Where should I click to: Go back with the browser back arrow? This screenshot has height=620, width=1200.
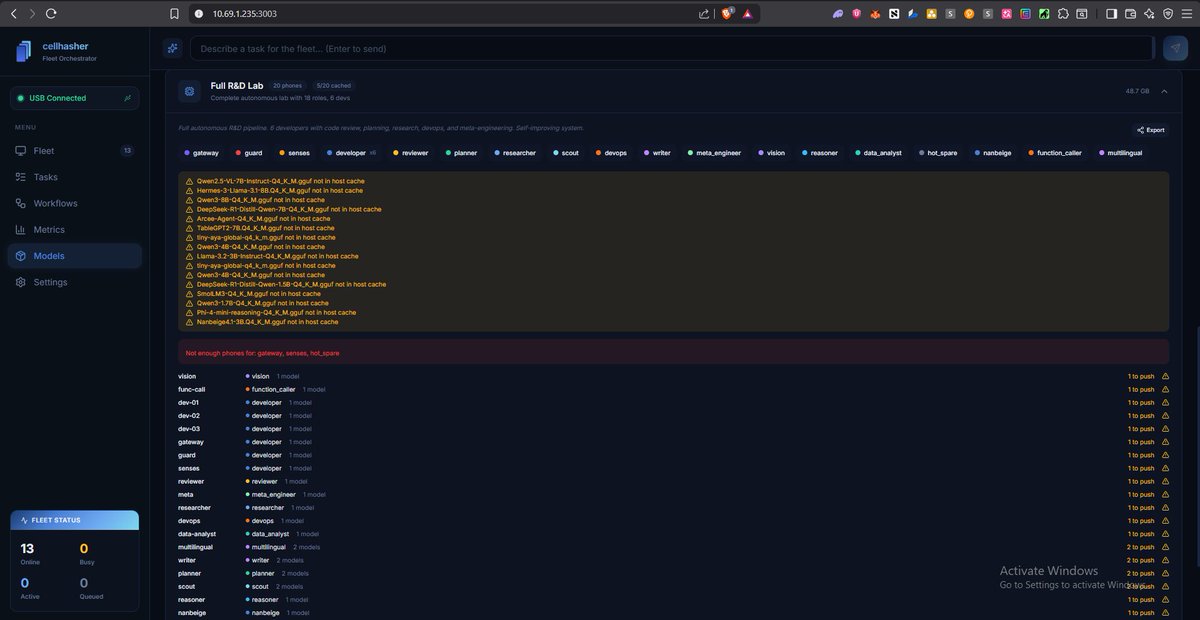pyautogui.click(x=13, y=13)
